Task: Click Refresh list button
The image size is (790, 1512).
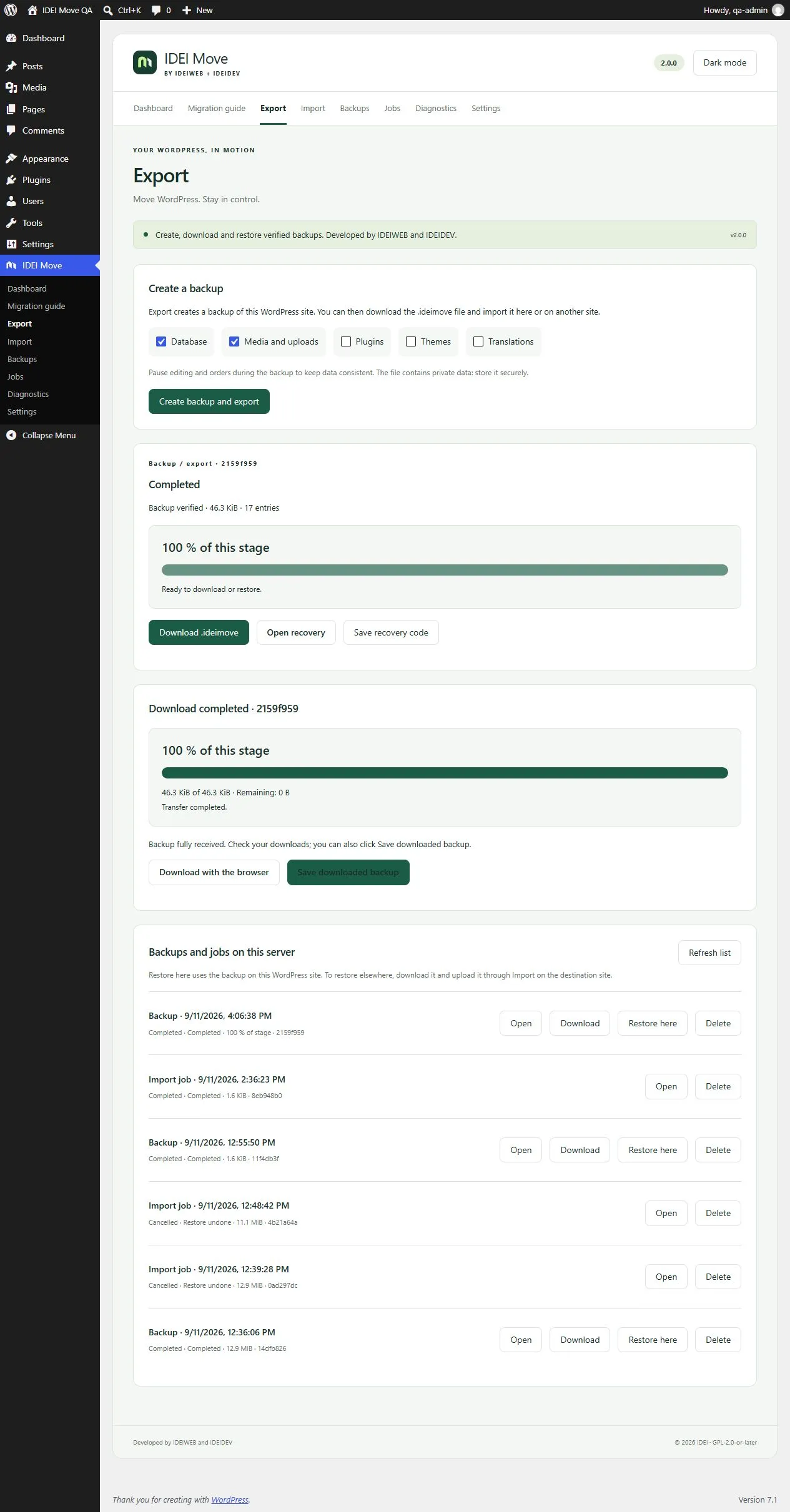Action: 709,953
